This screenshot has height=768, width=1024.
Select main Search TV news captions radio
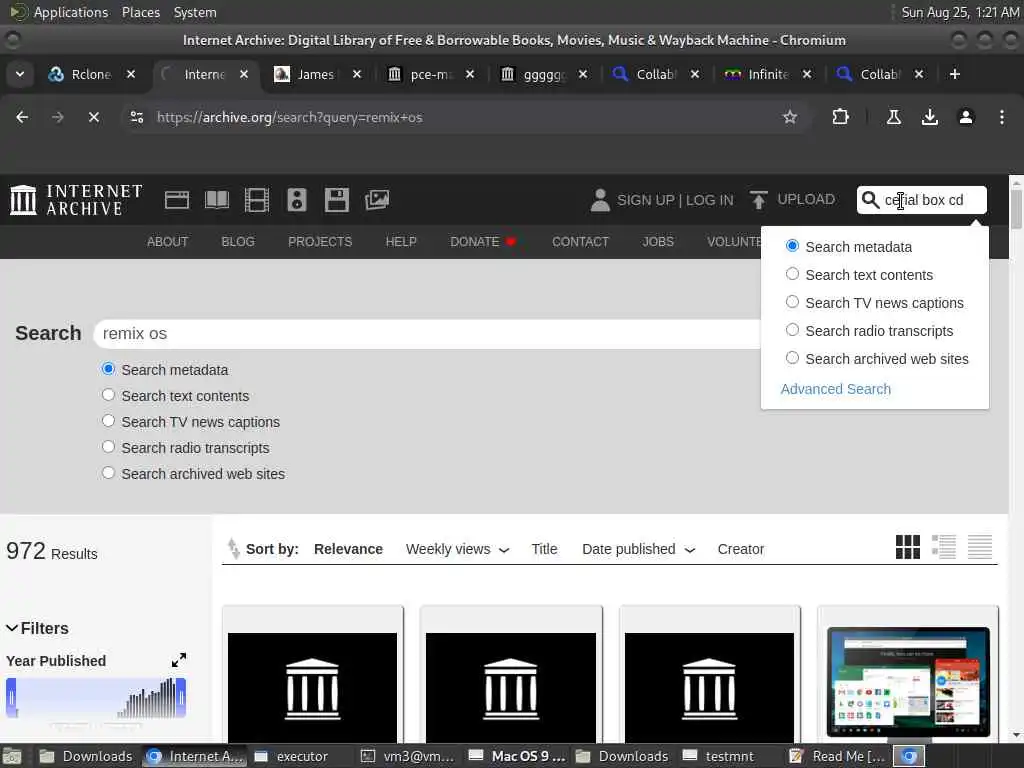point(108,421)
